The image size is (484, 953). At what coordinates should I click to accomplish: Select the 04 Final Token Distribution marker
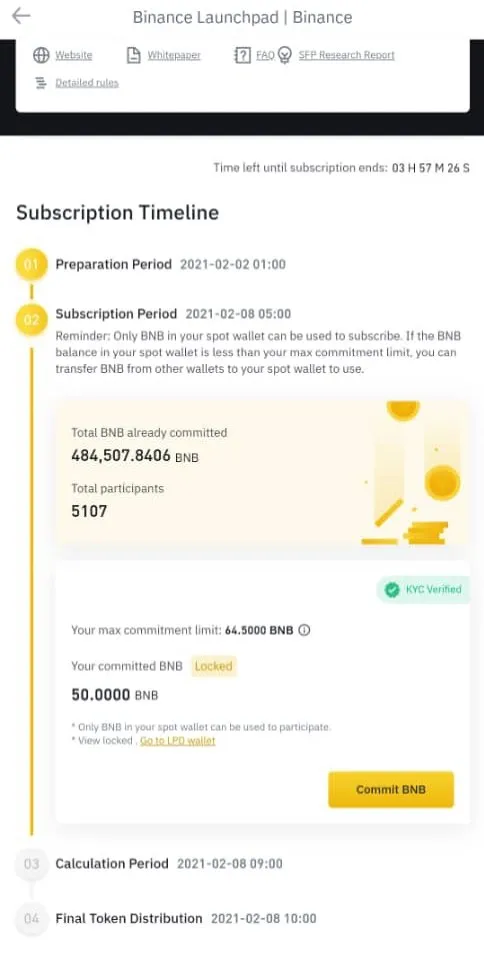31,918
